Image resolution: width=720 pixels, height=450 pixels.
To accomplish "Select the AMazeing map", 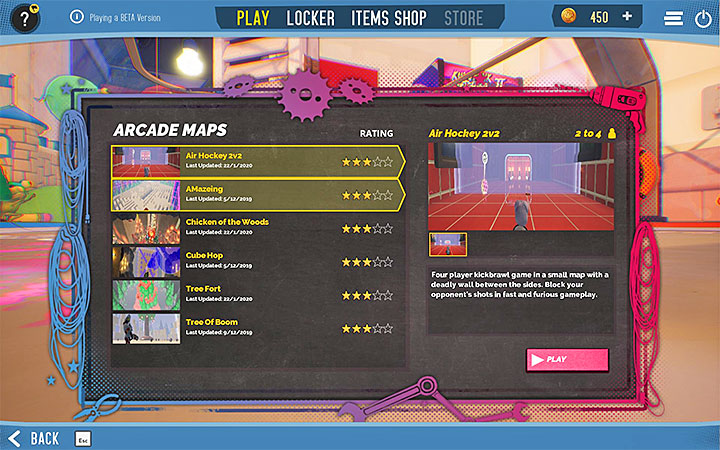I will (x=255, y=194).
